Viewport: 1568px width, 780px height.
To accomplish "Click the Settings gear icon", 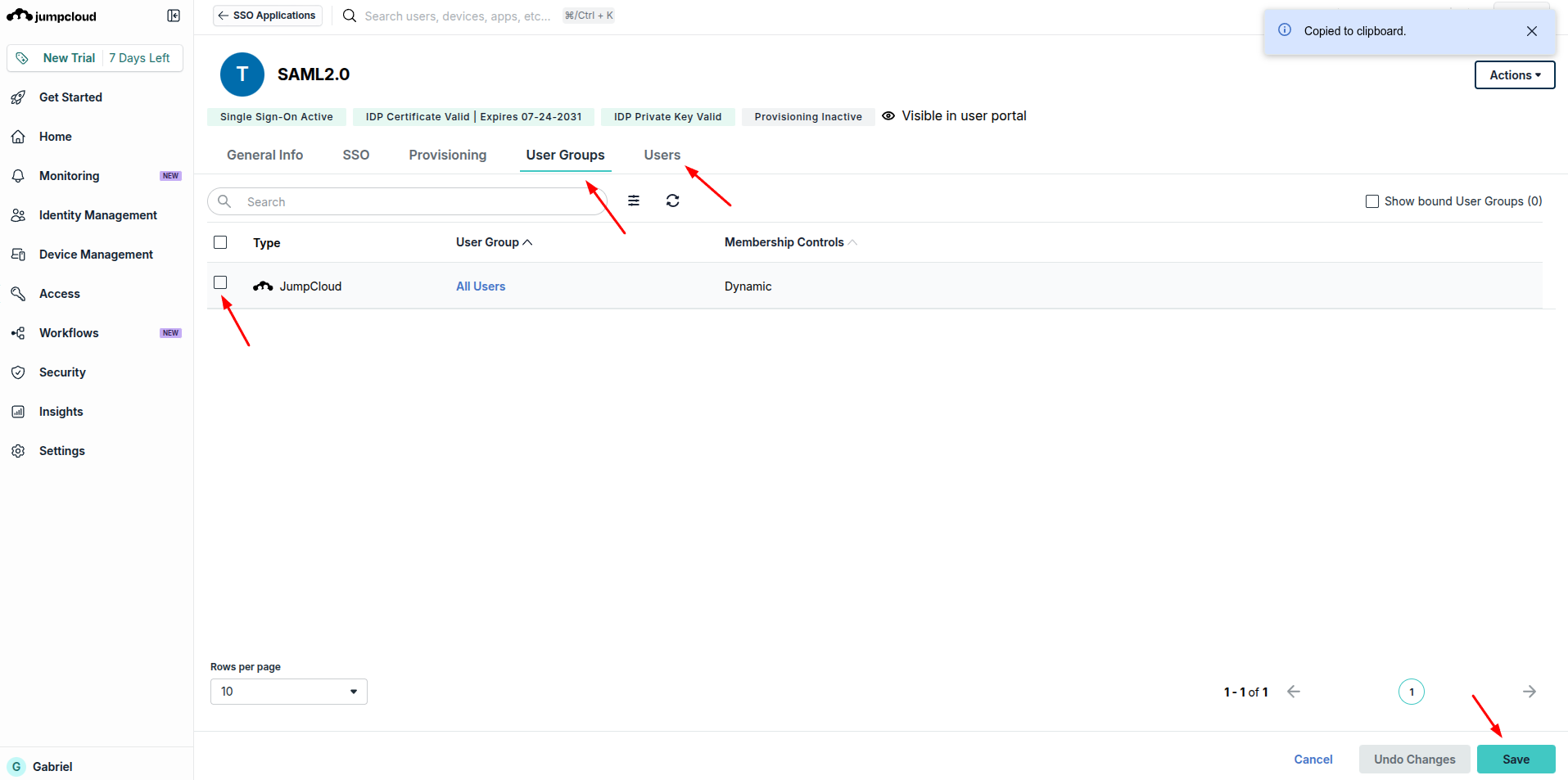I will pos(18,451).
